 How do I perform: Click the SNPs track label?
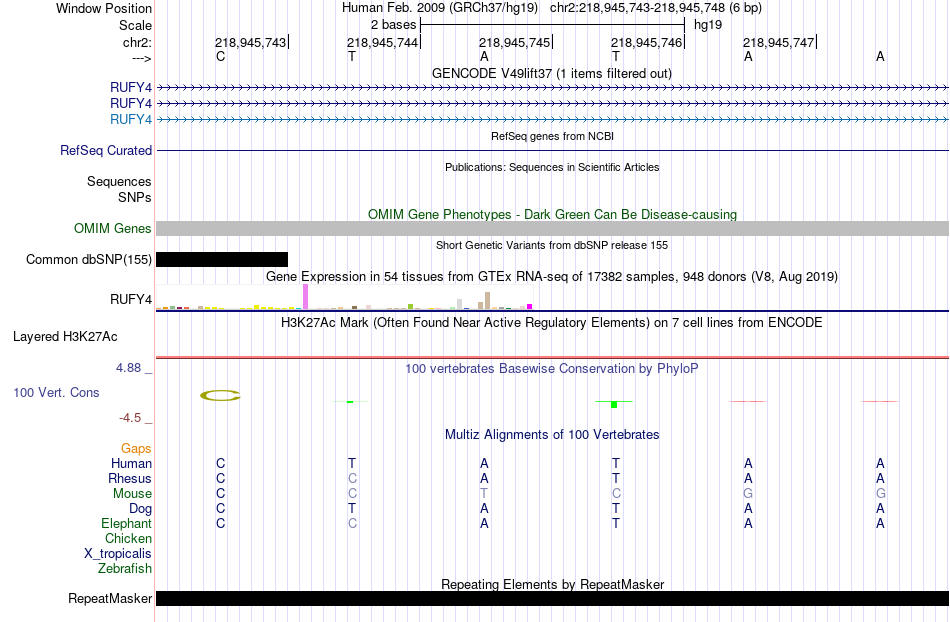[x=135, y=197]
